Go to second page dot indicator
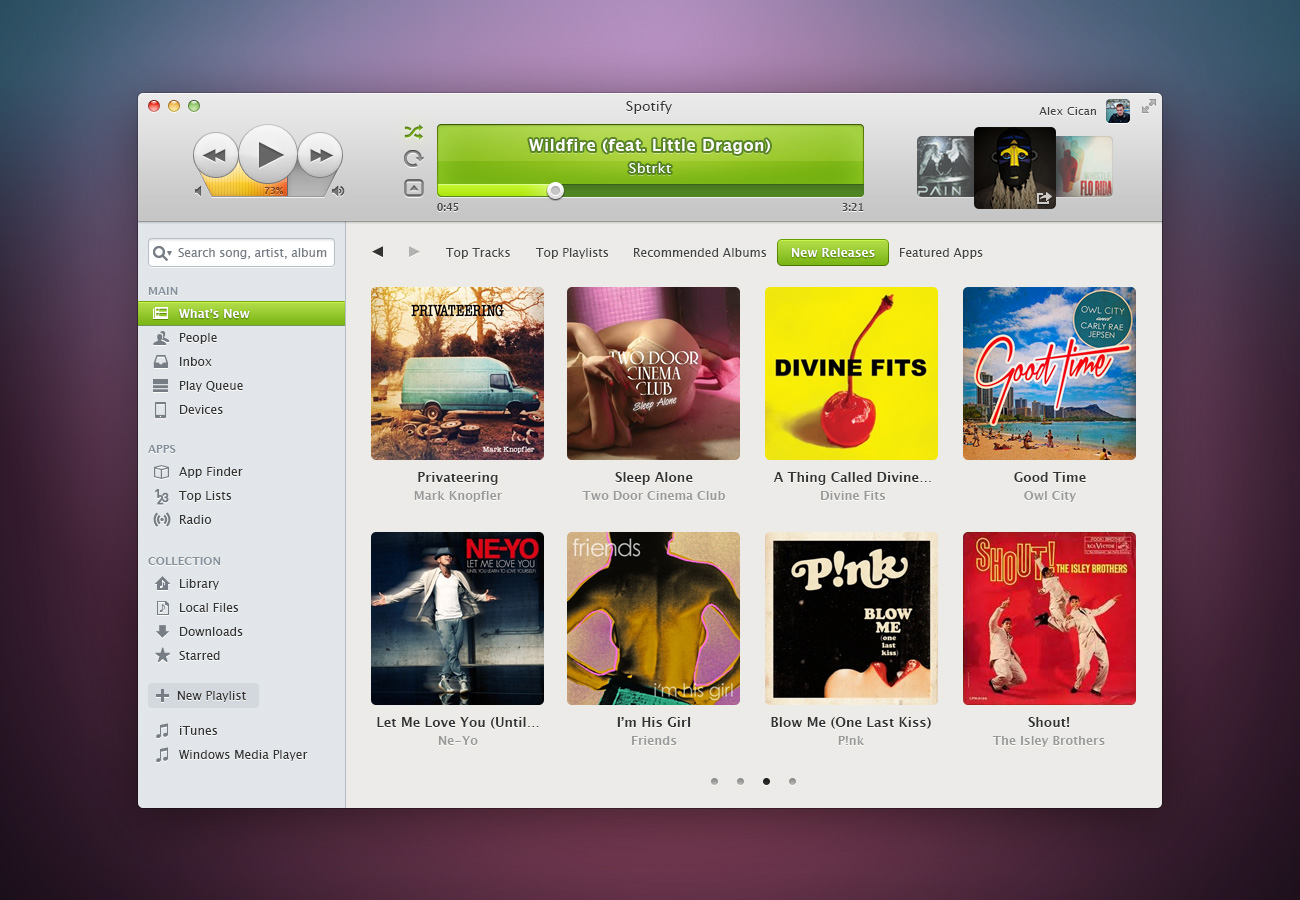1300x900 pixels. pyautogui.click(x=740, y=782)
